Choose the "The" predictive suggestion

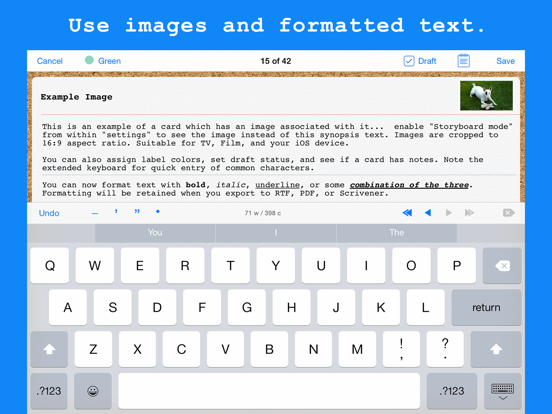point(397,232)
